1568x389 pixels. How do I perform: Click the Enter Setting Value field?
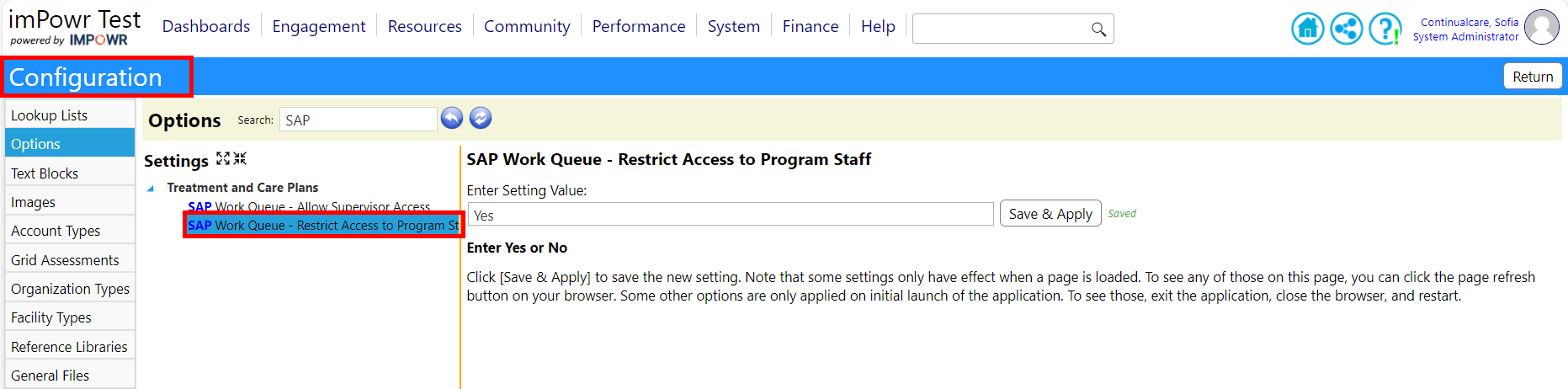click(x=731, y=215)
